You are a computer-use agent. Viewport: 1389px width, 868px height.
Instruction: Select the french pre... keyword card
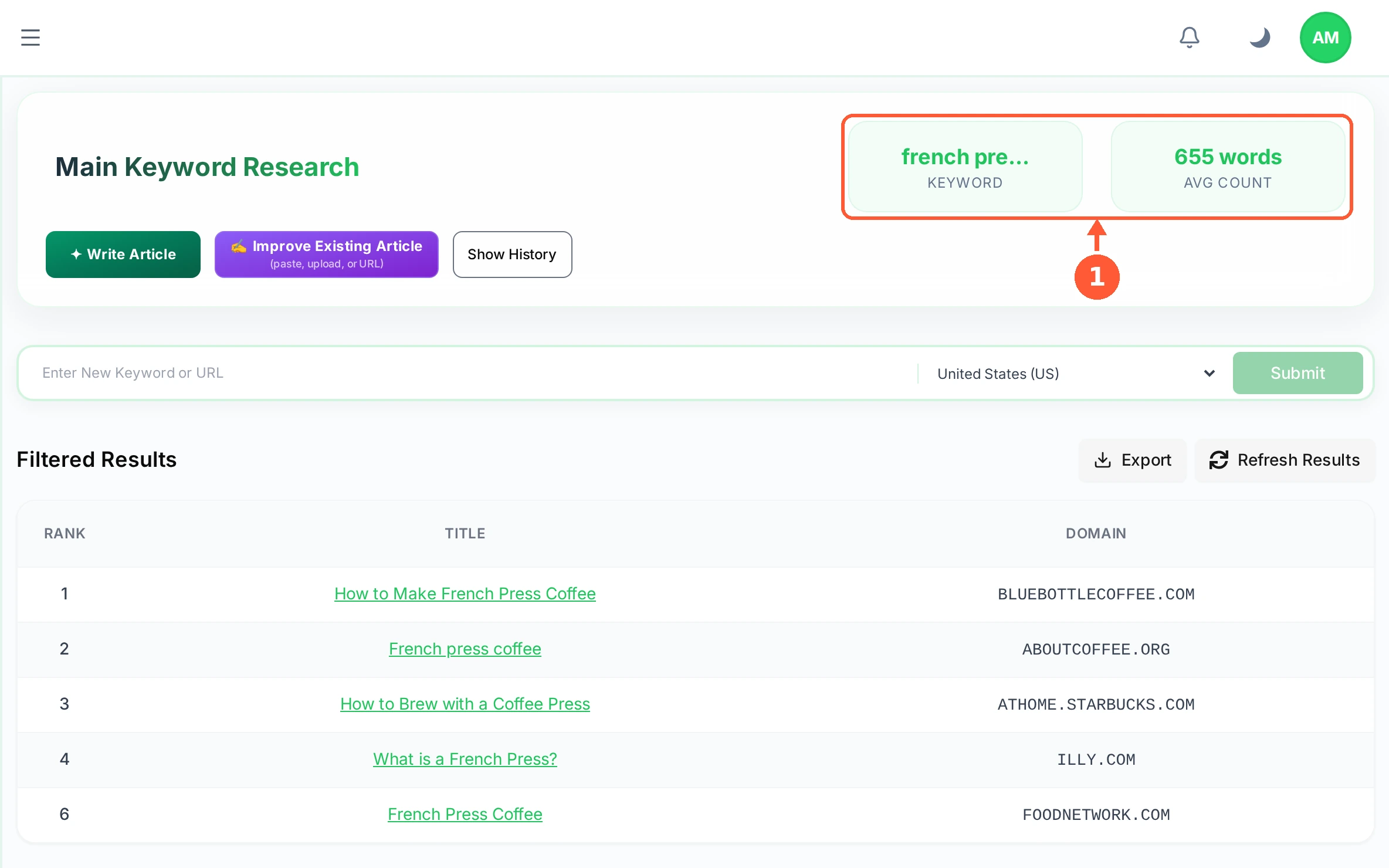click(965, 167)
